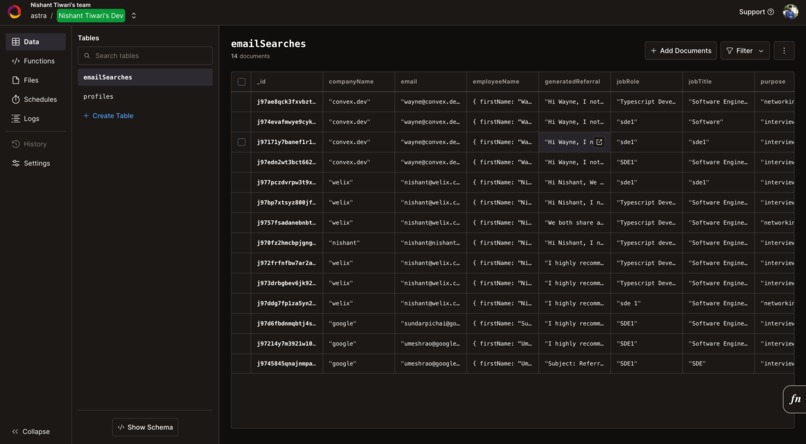Select the id cell j9757fsadanebnbt
Screen dimensions: 806x444
tap(287, 223)
